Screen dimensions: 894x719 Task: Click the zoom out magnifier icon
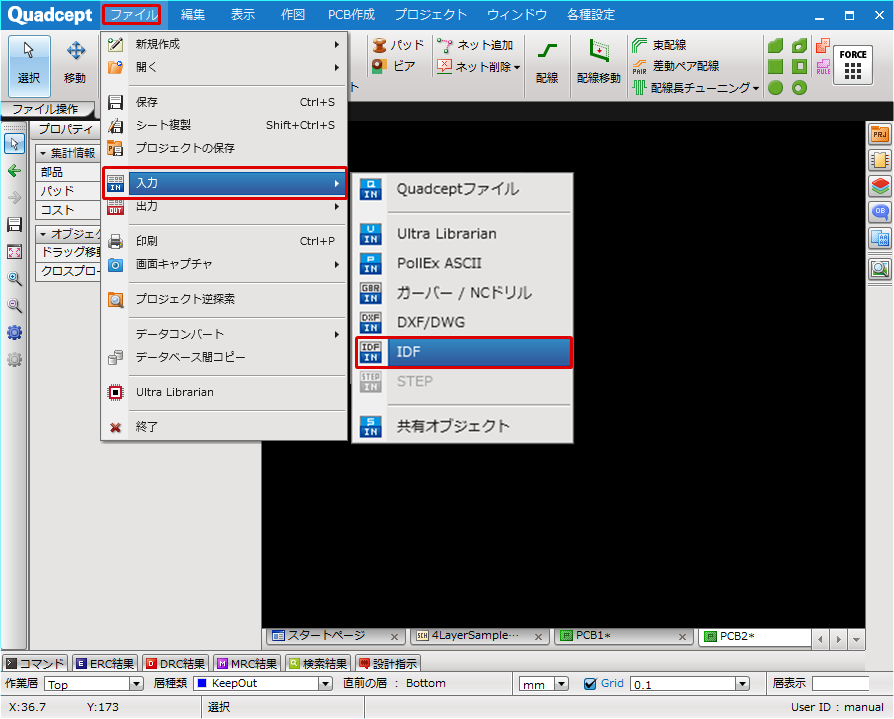(x=14, y=305)
